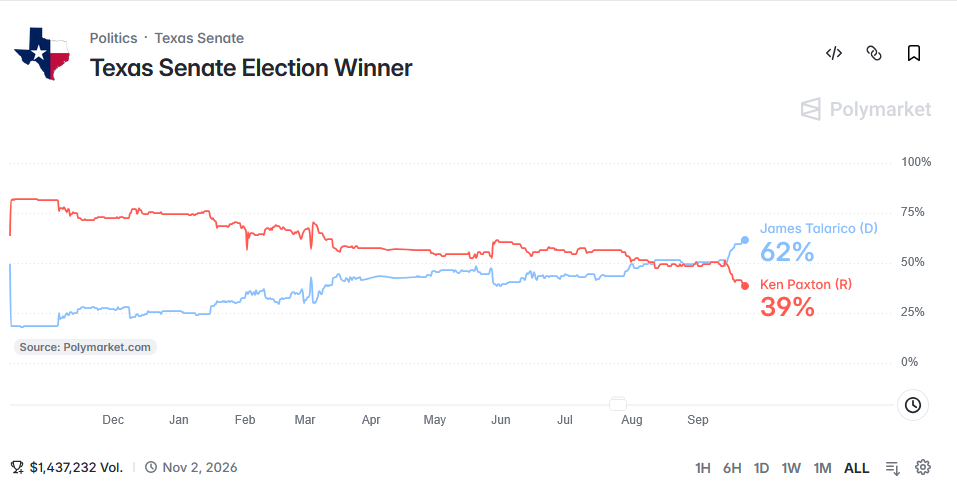This screenshot has height=492, width=957.
Task: Open chart settings gear icon
Action: [923, 468]
